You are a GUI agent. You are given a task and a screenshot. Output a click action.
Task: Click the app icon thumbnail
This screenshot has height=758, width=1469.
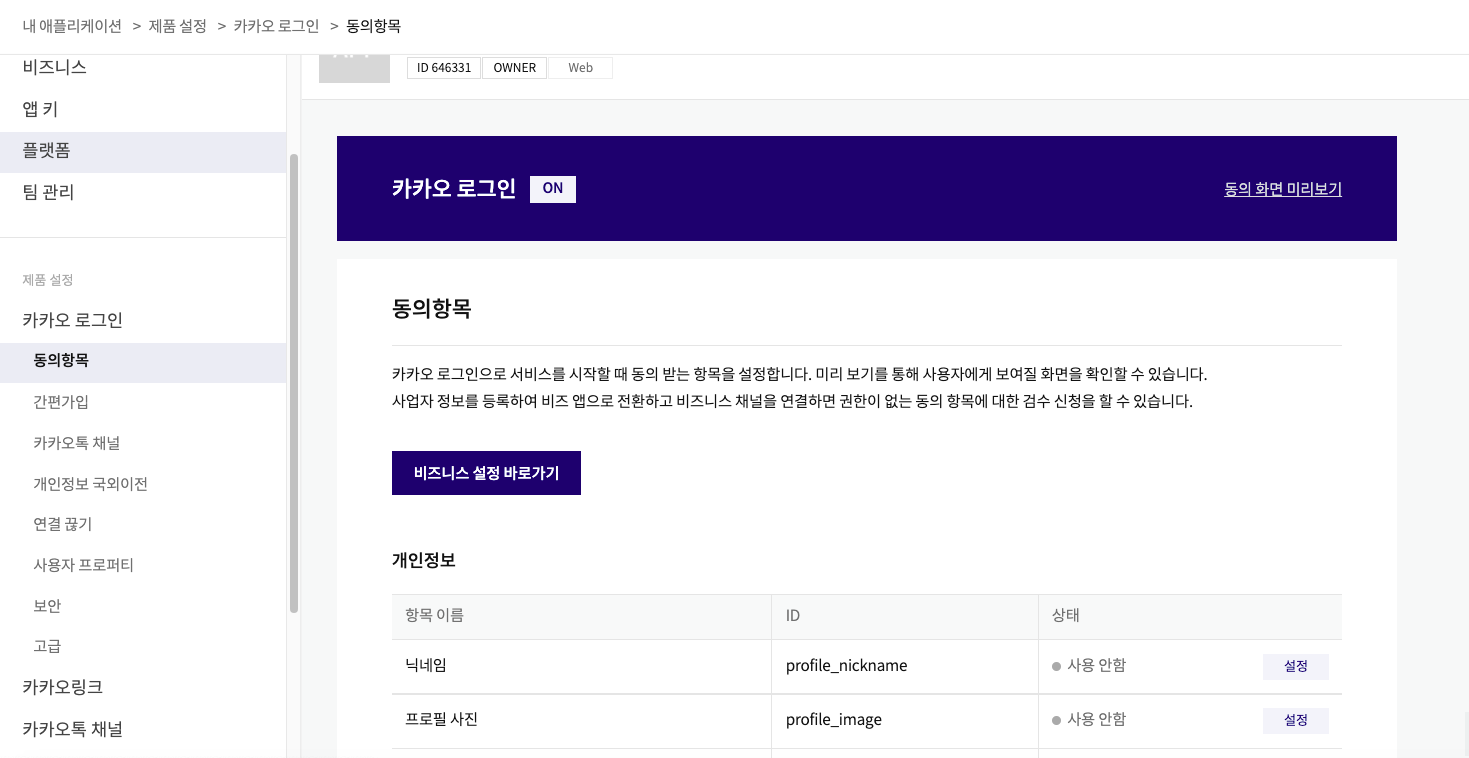354,69
